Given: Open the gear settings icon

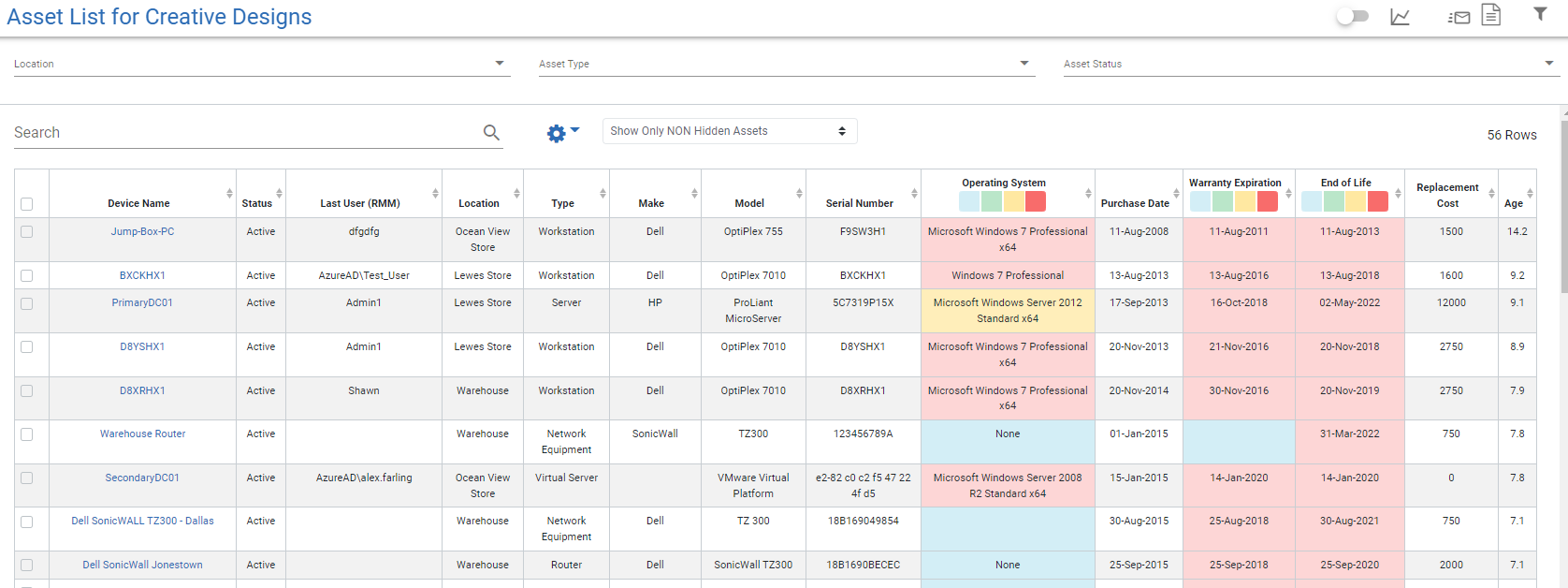Looking at the screenshot, I should [557, 134].
